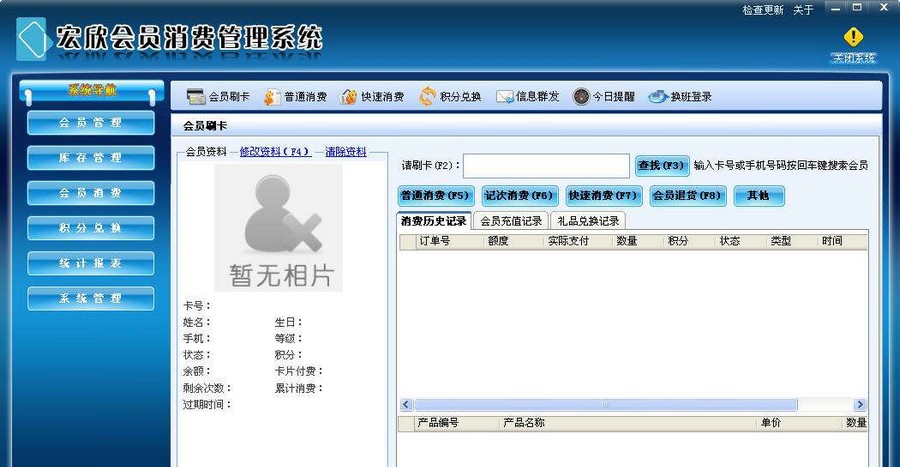Sort by 实际支付 column header
Viewport: 900px width, 467px height.
[579, 241]
